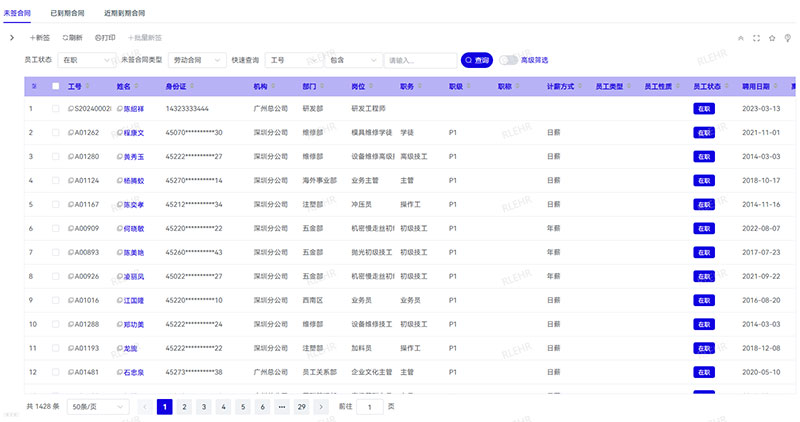800x422 pixels.
Task: Click 刷新 to reload the list
Action: pos(72,38)
